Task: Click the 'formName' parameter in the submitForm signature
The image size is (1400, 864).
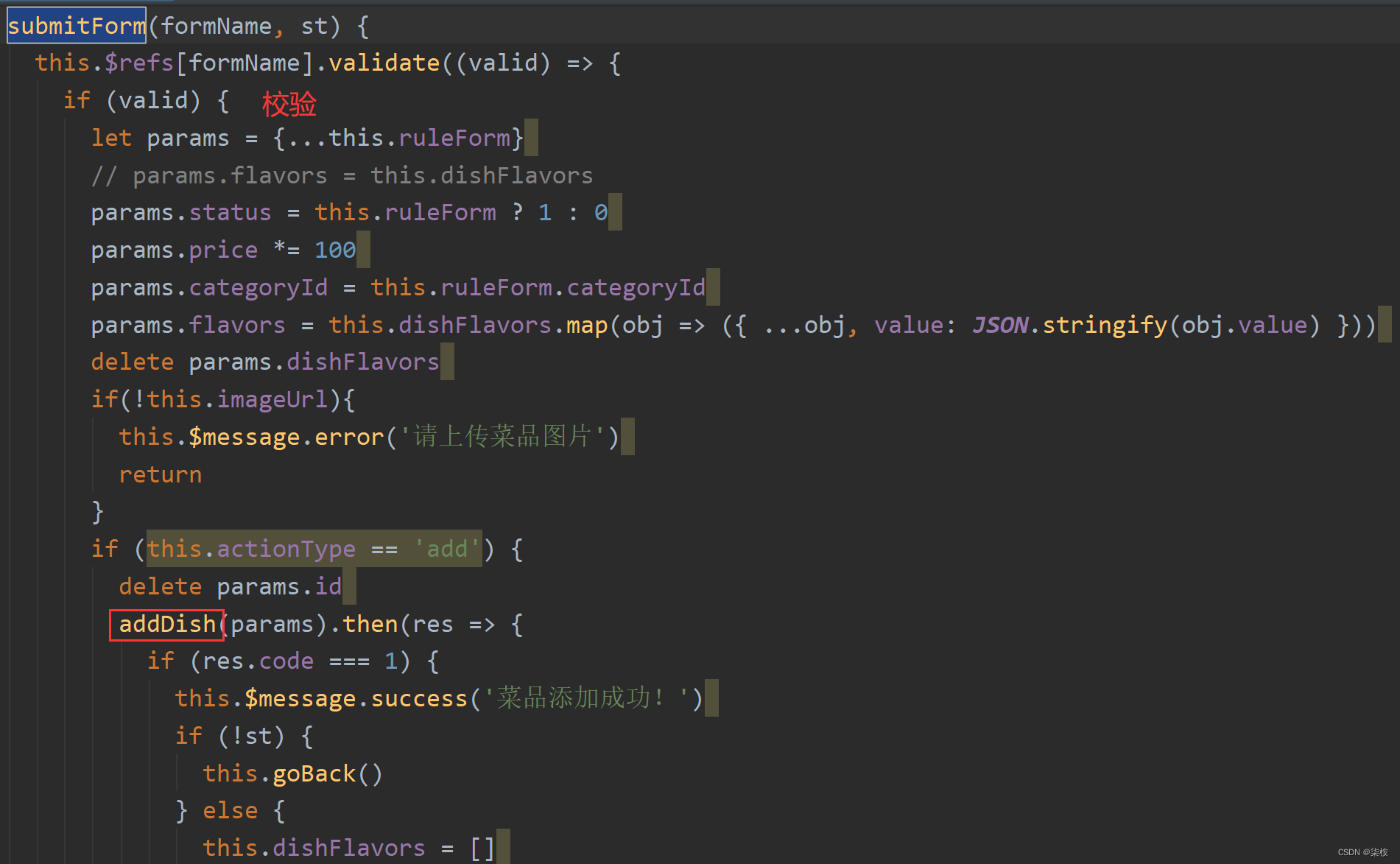Action: tap(217, 26)
